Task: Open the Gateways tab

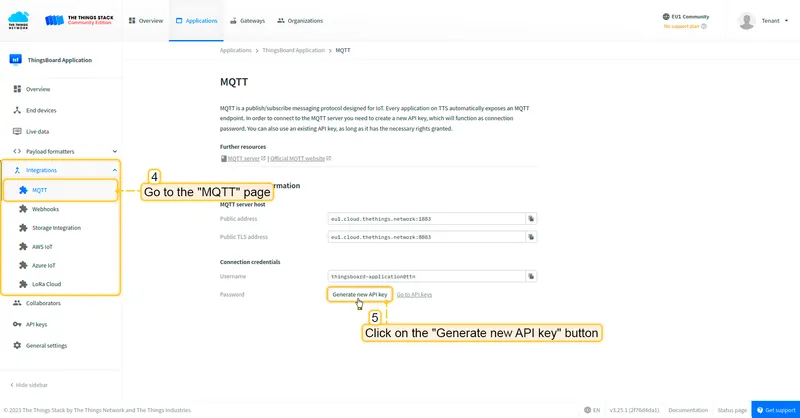Action: pyautogui.click(x=247, y=21)
